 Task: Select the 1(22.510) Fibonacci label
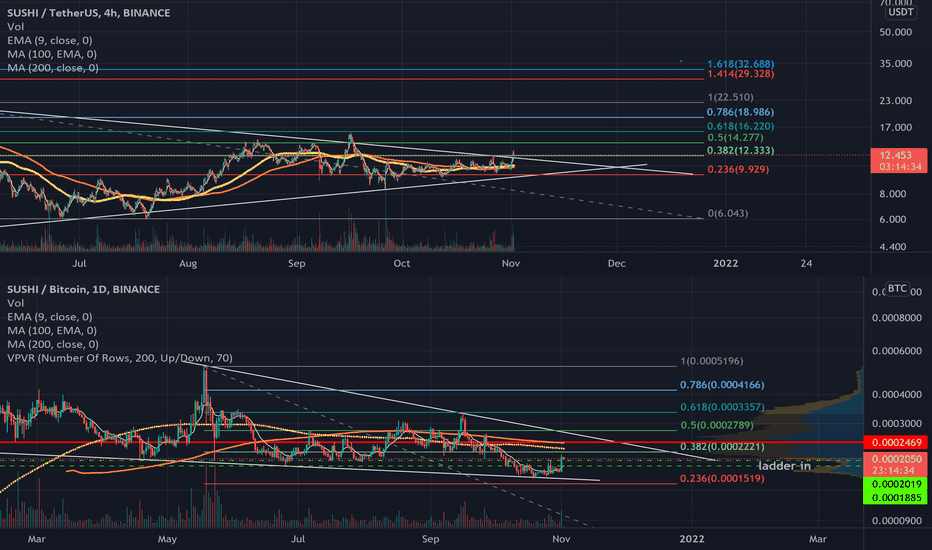point(731,97)
